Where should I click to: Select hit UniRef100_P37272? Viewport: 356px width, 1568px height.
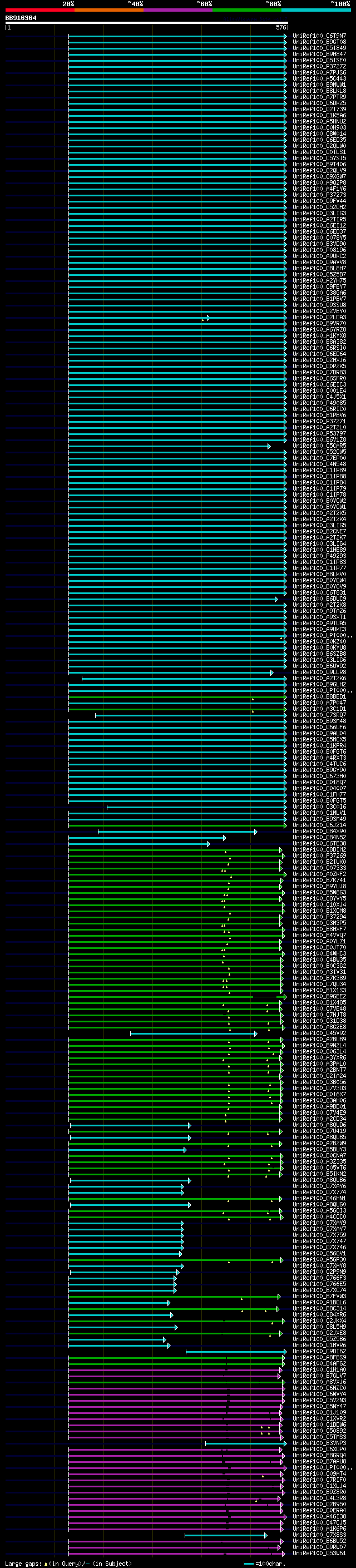[x=319, y=66]
